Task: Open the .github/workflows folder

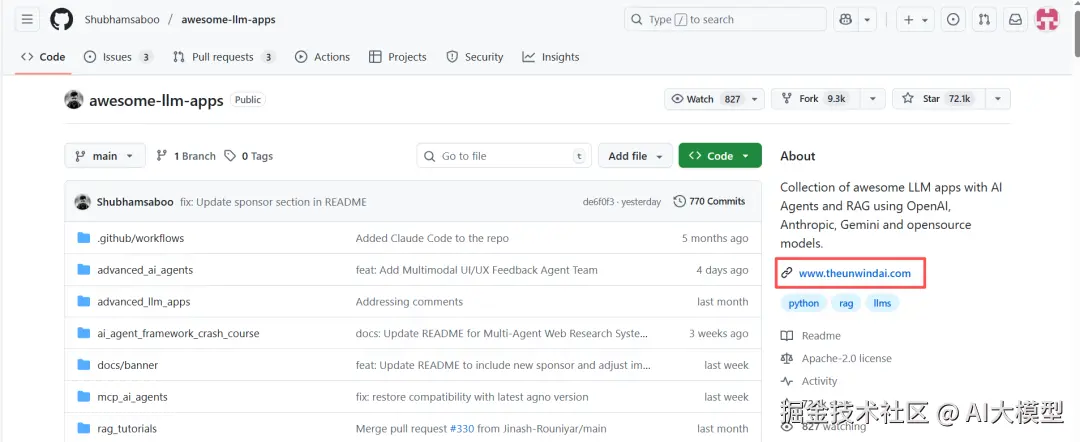Action: (x=140, y=238)
